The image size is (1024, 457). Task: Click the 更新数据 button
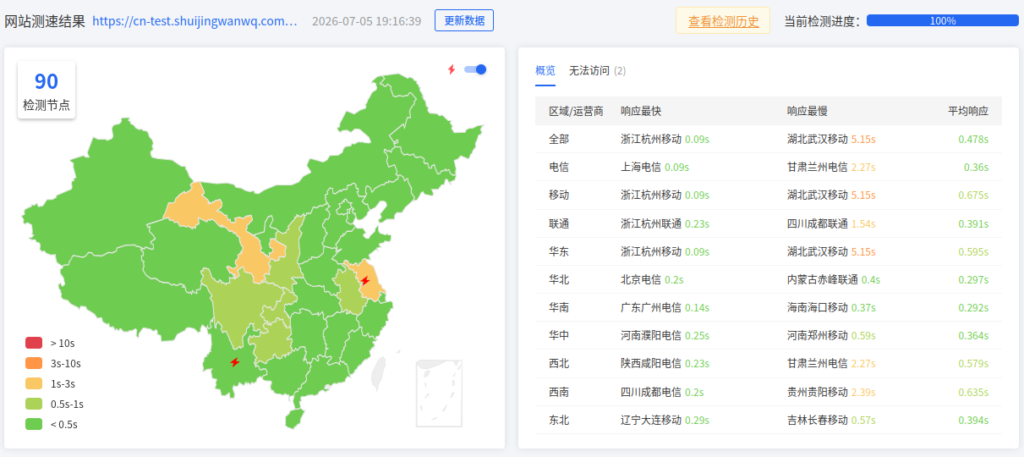point(464,20)
